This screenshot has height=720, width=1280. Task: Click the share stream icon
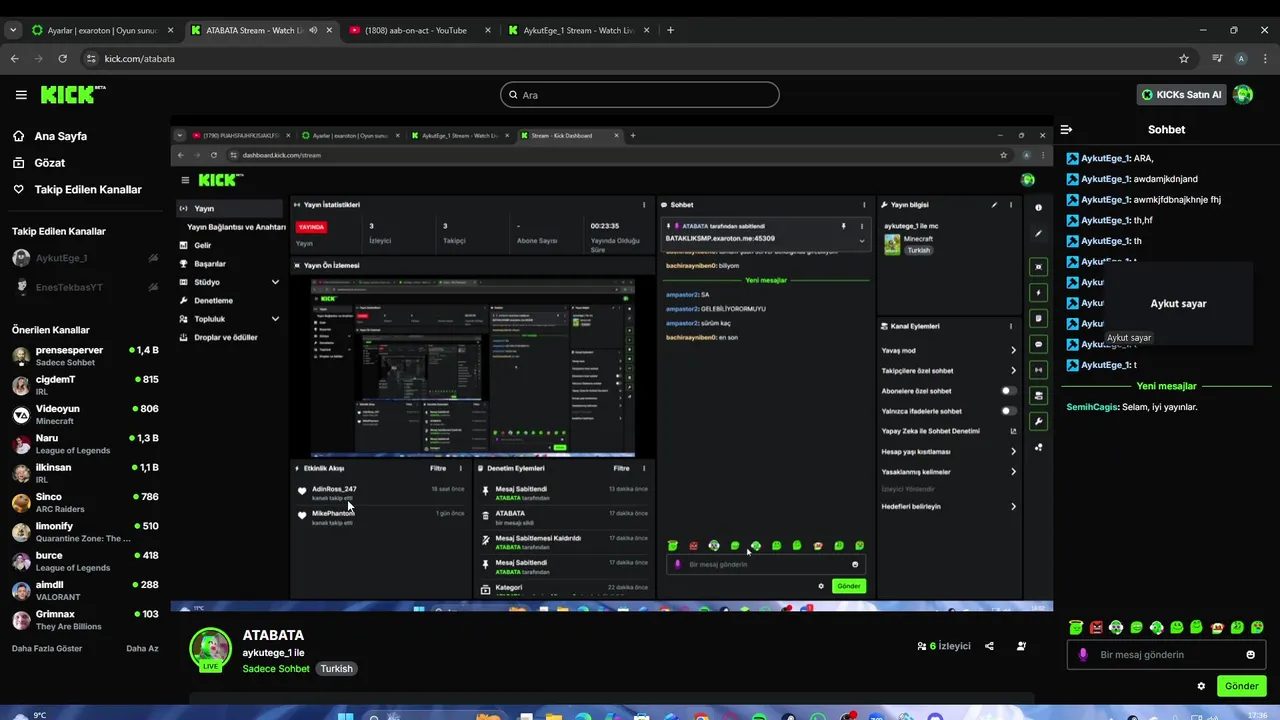click(x=989, y=646)
